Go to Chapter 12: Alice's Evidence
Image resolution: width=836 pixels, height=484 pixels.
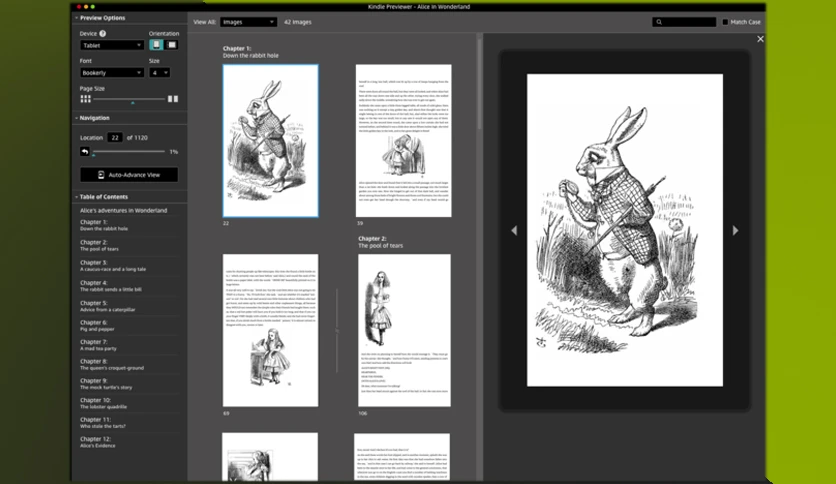coord(98,442)
